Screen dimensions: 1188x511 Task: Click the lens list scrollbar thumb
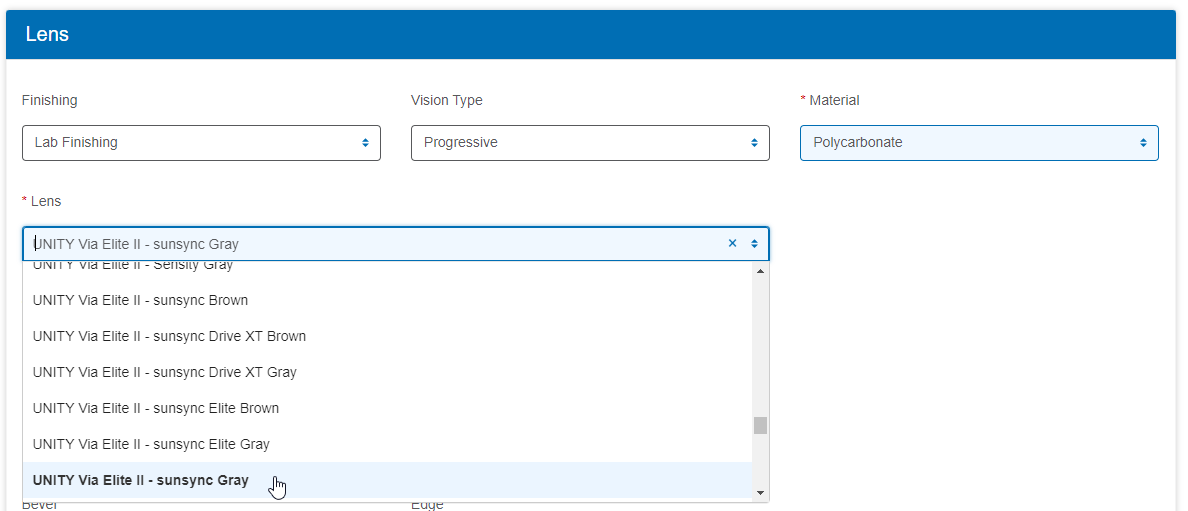(x=760, y=426)
